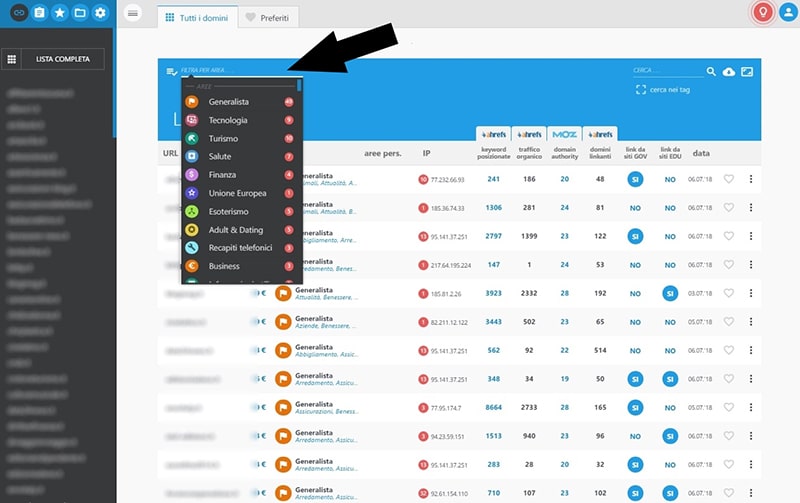Click the red lightbulb tips icon
This screenshot has height=503, width=800.
coord(763,13)
